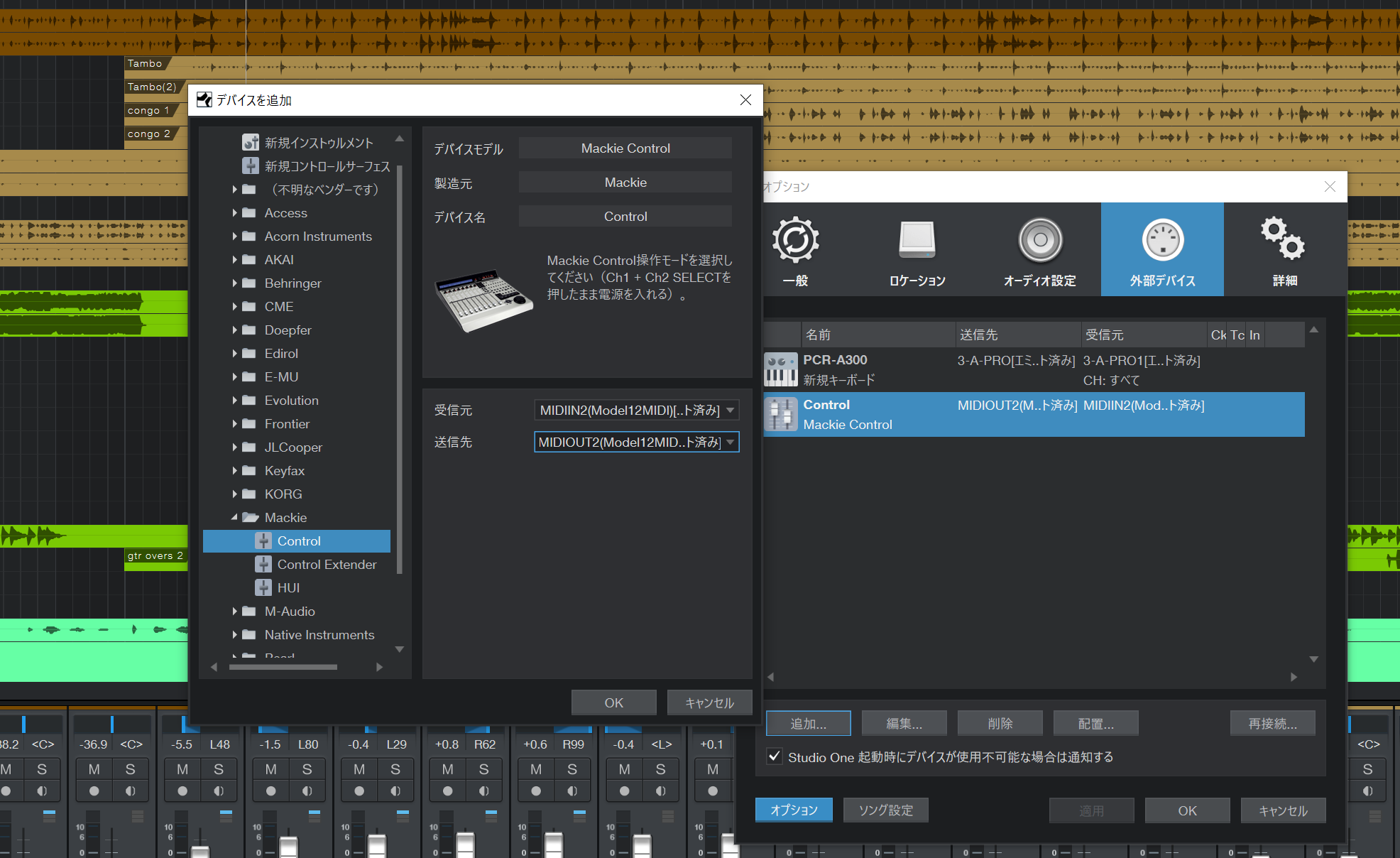The image size is (1400, 858).
Task: Click the ソング設定 button
Action: click(885, 810)
